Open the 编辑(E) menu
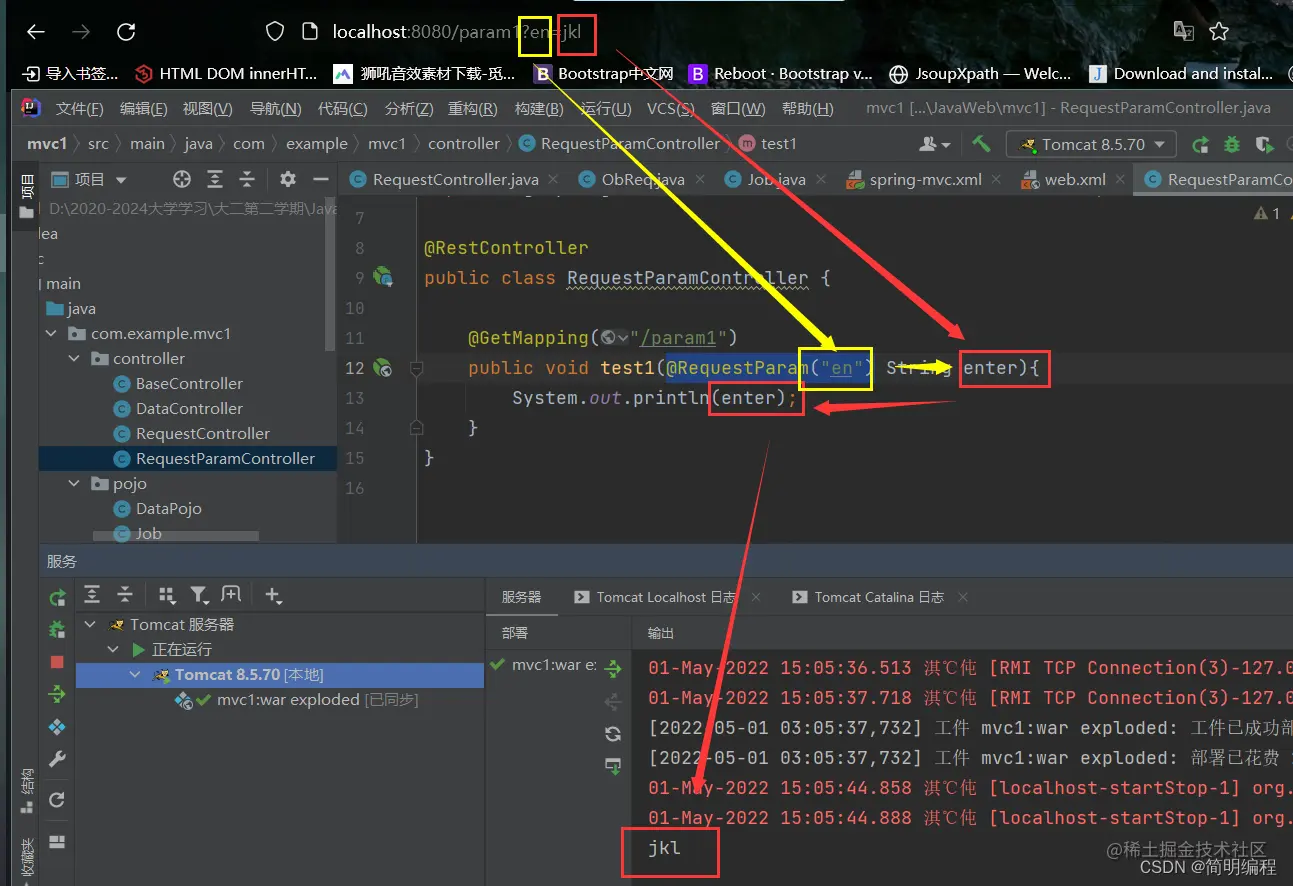This screenshot has width=1293, height=886. [143, 108]
